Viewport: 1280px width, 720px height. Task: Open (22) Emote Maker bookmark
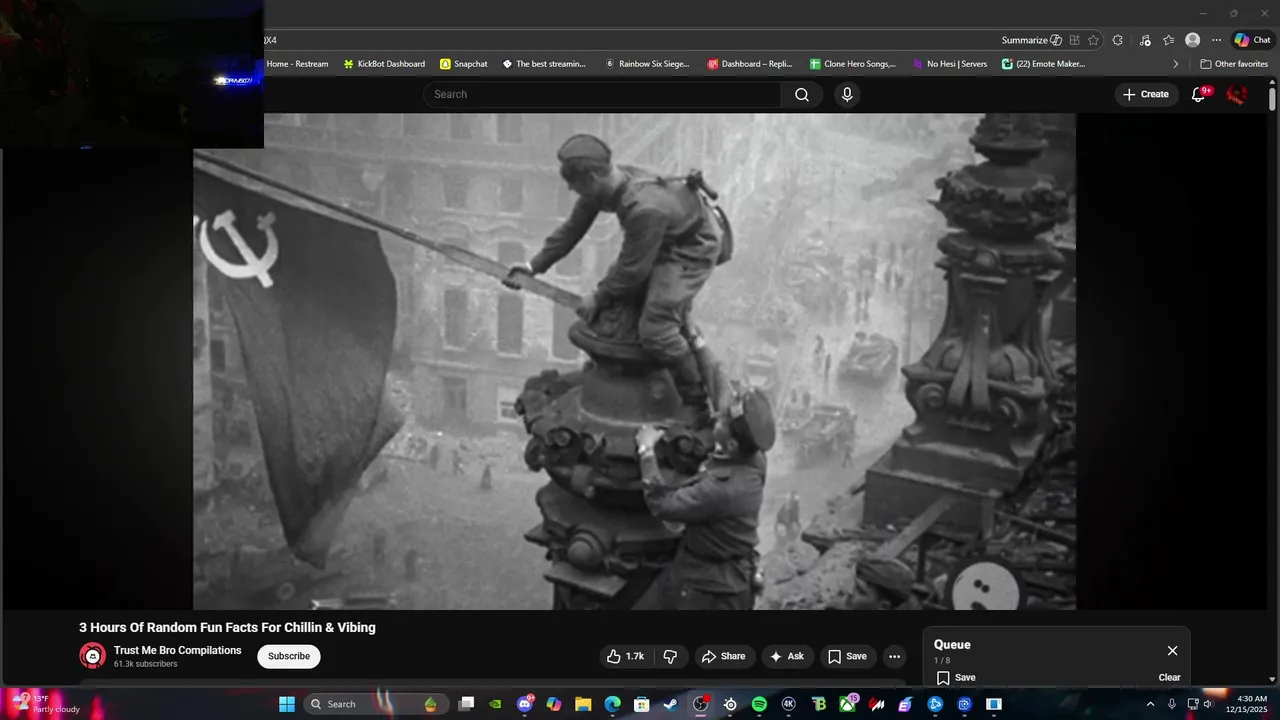tap(1044, 64)
